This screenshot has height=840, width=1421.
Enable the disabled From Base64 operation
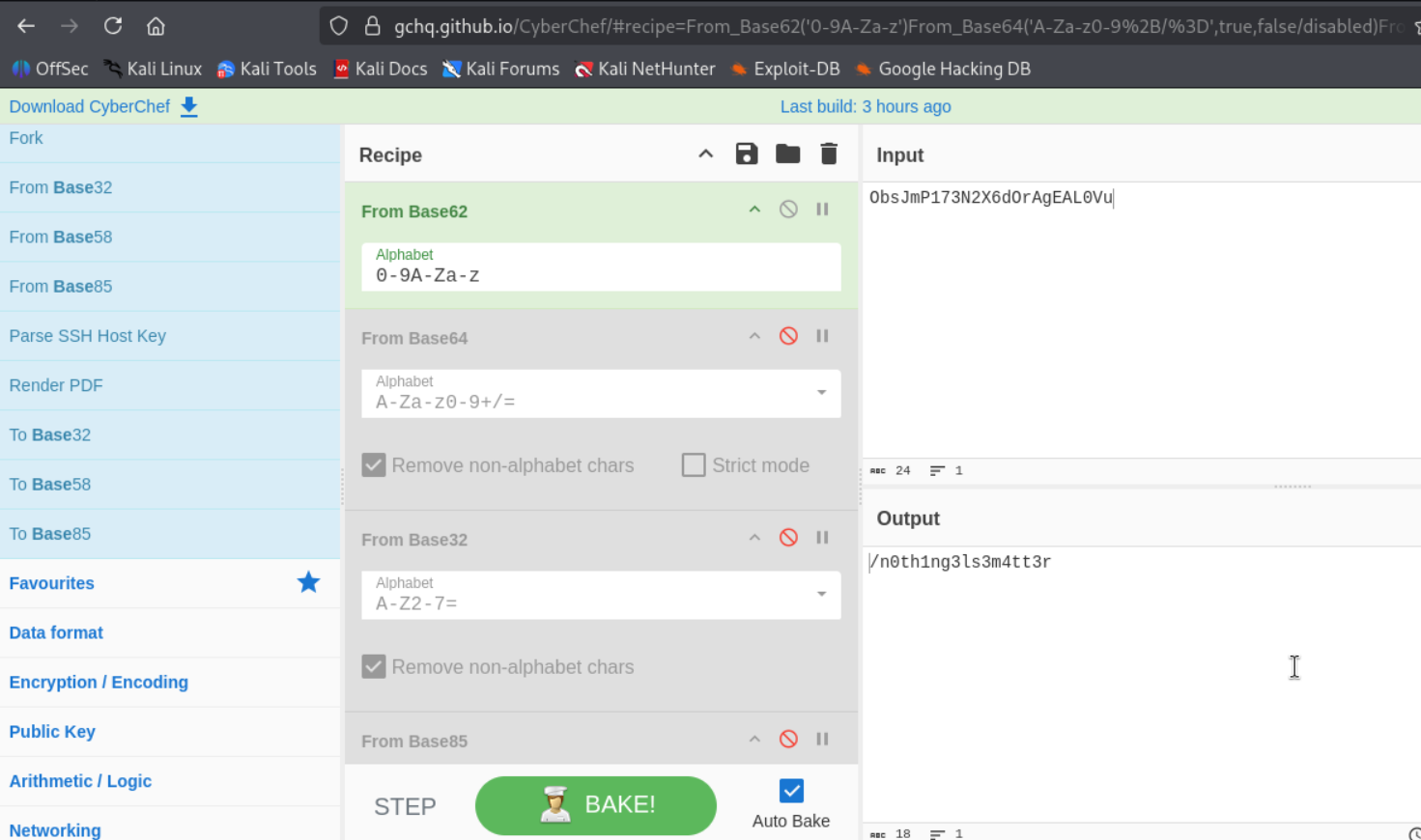(788, 336)
